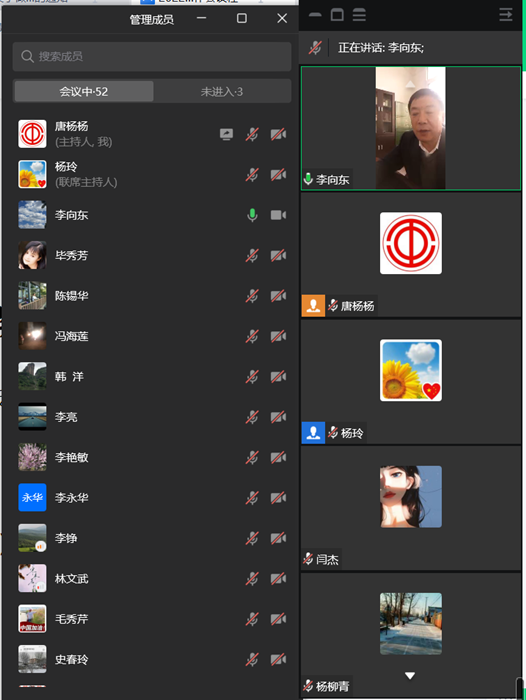Viewport: 526px width, 700px height.
Task: Click muted mic icon for 史春玲
Action: pyautogui.click(x=252, y=659)
